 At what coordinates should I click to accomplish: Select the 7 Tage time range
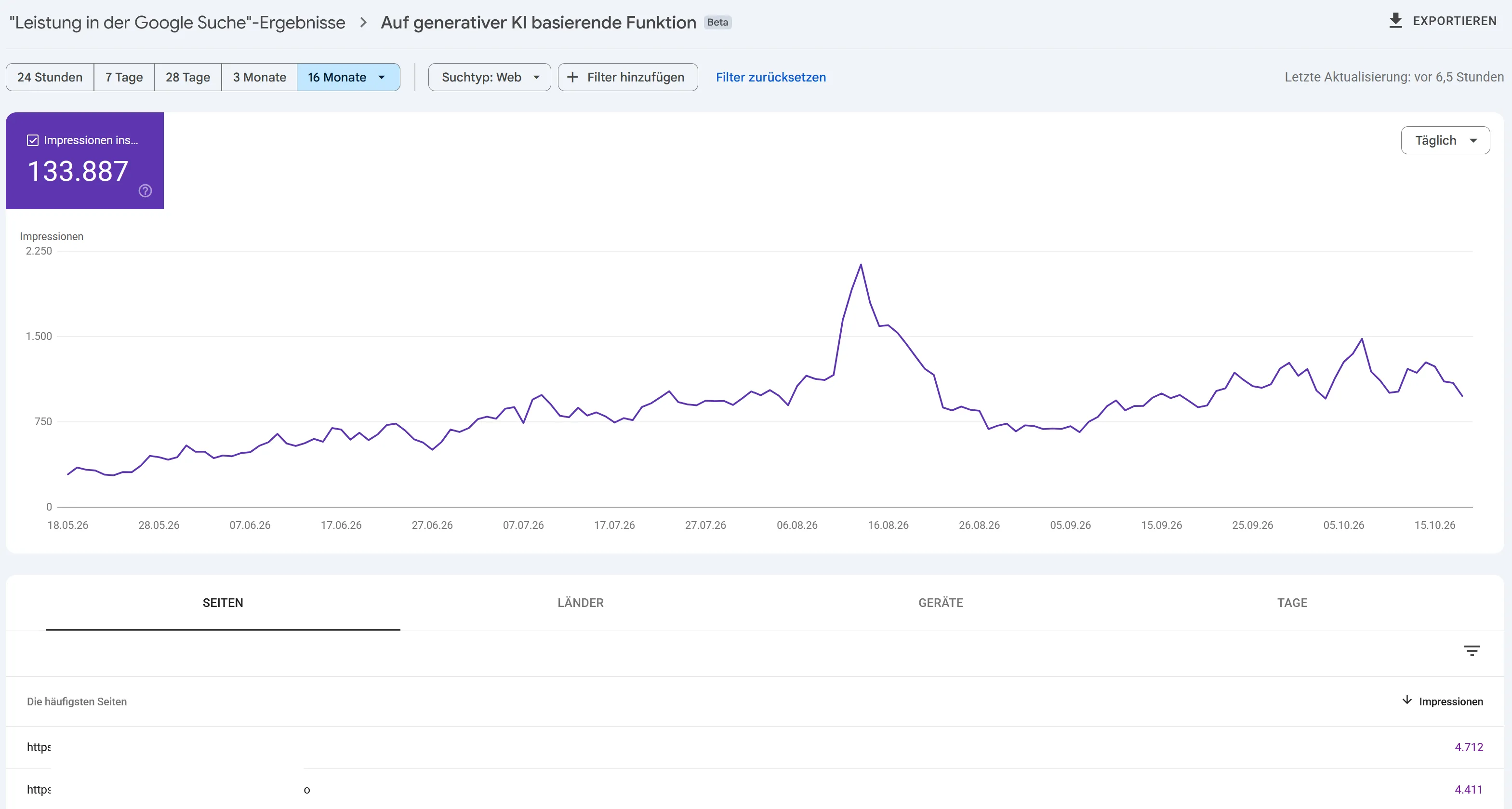point(124,77)
